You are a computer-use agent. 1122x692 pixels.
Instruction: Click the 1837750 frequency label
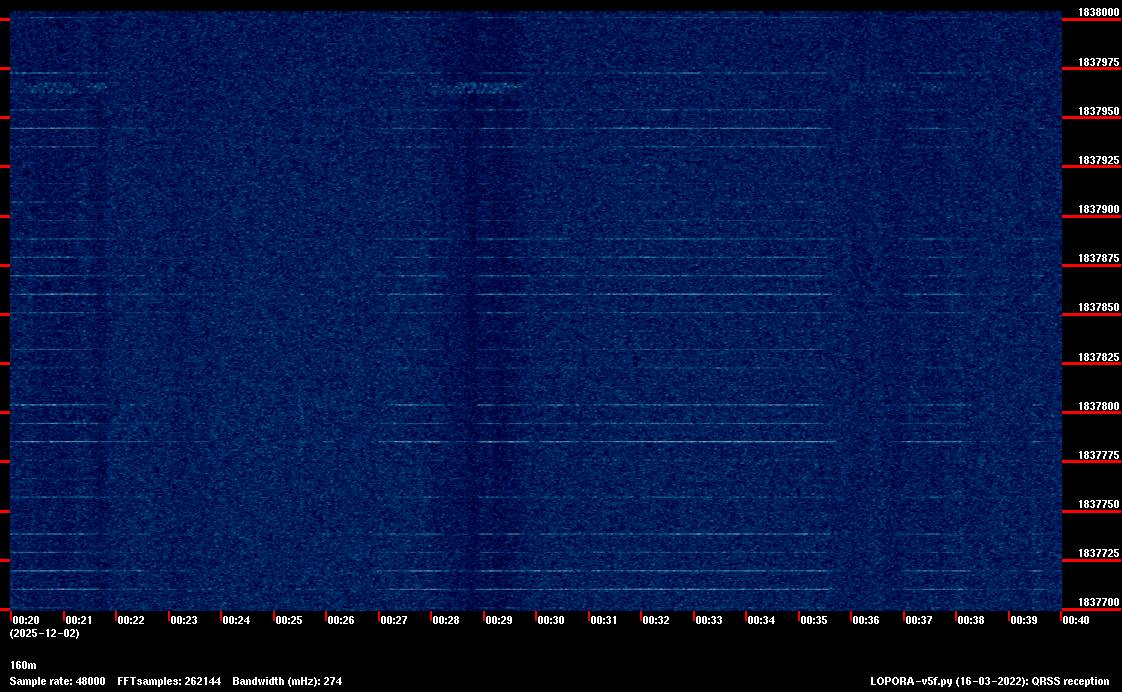pos(1098,504)
